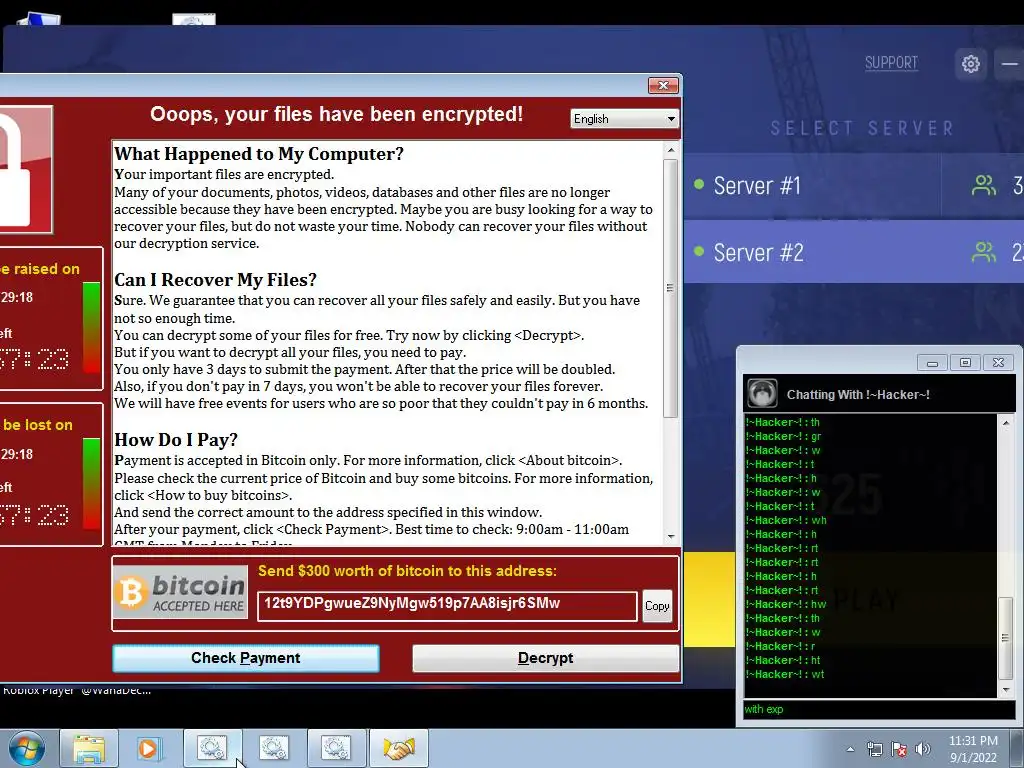This screenshot has width=1024, height=768.
Task: Click the chat log scroll down arrow
Action: pyautogui.click(x=1006, y=690)
